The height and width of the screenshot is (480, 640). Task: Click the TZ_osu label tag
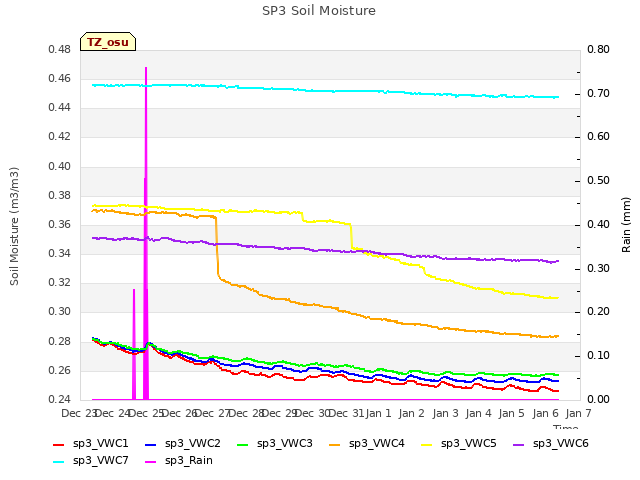click(x=108, y=42)
